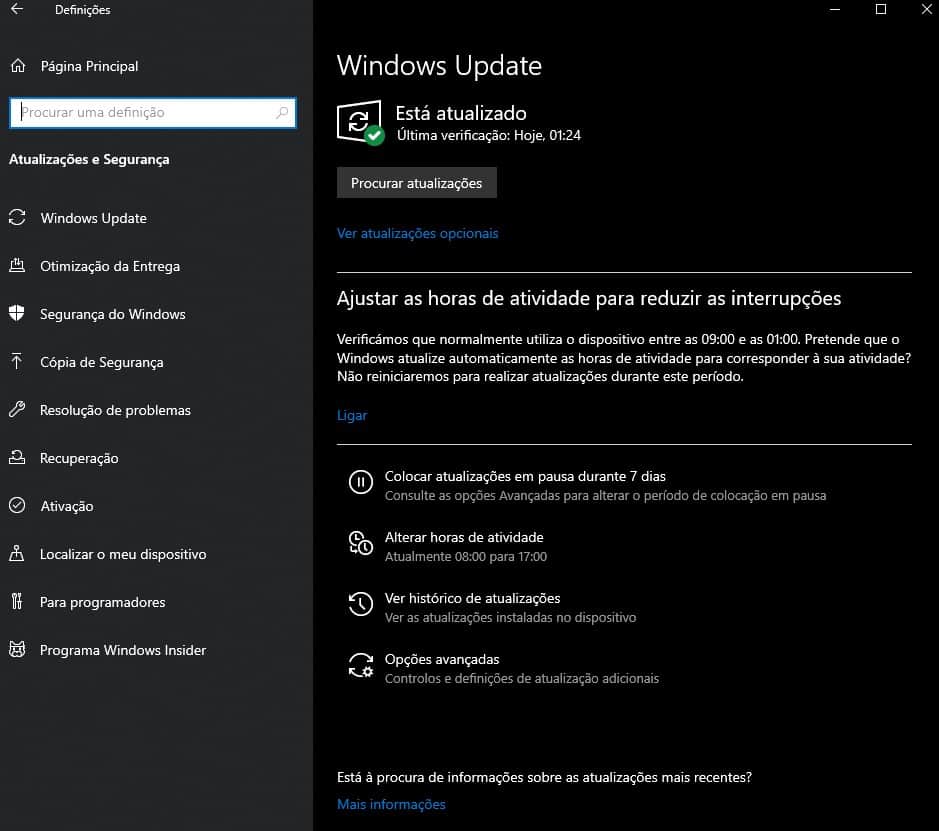Click the Página Principal home icon
939x831 pixels.
click(18, 66)
